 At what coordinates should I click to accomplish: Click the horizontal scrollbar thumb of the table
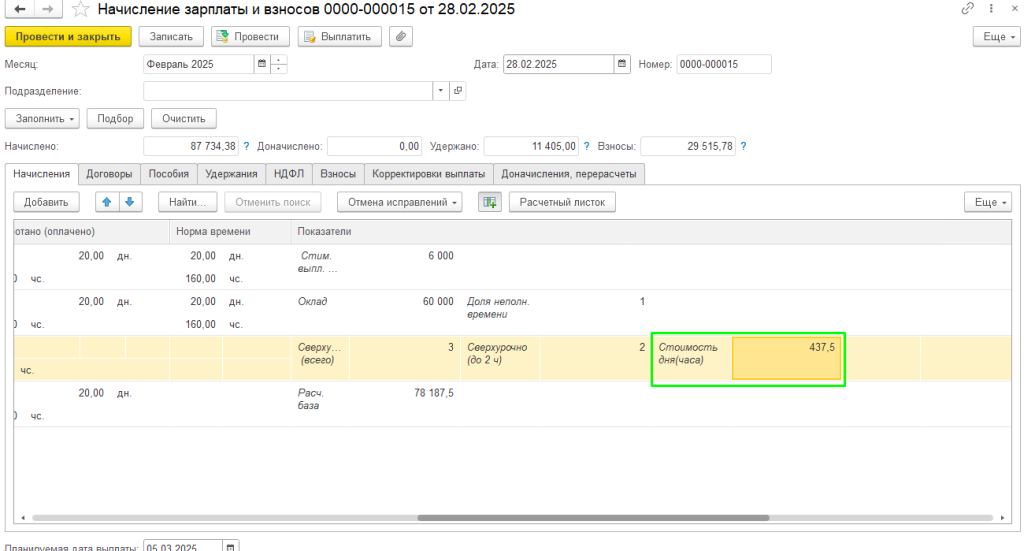593,518
